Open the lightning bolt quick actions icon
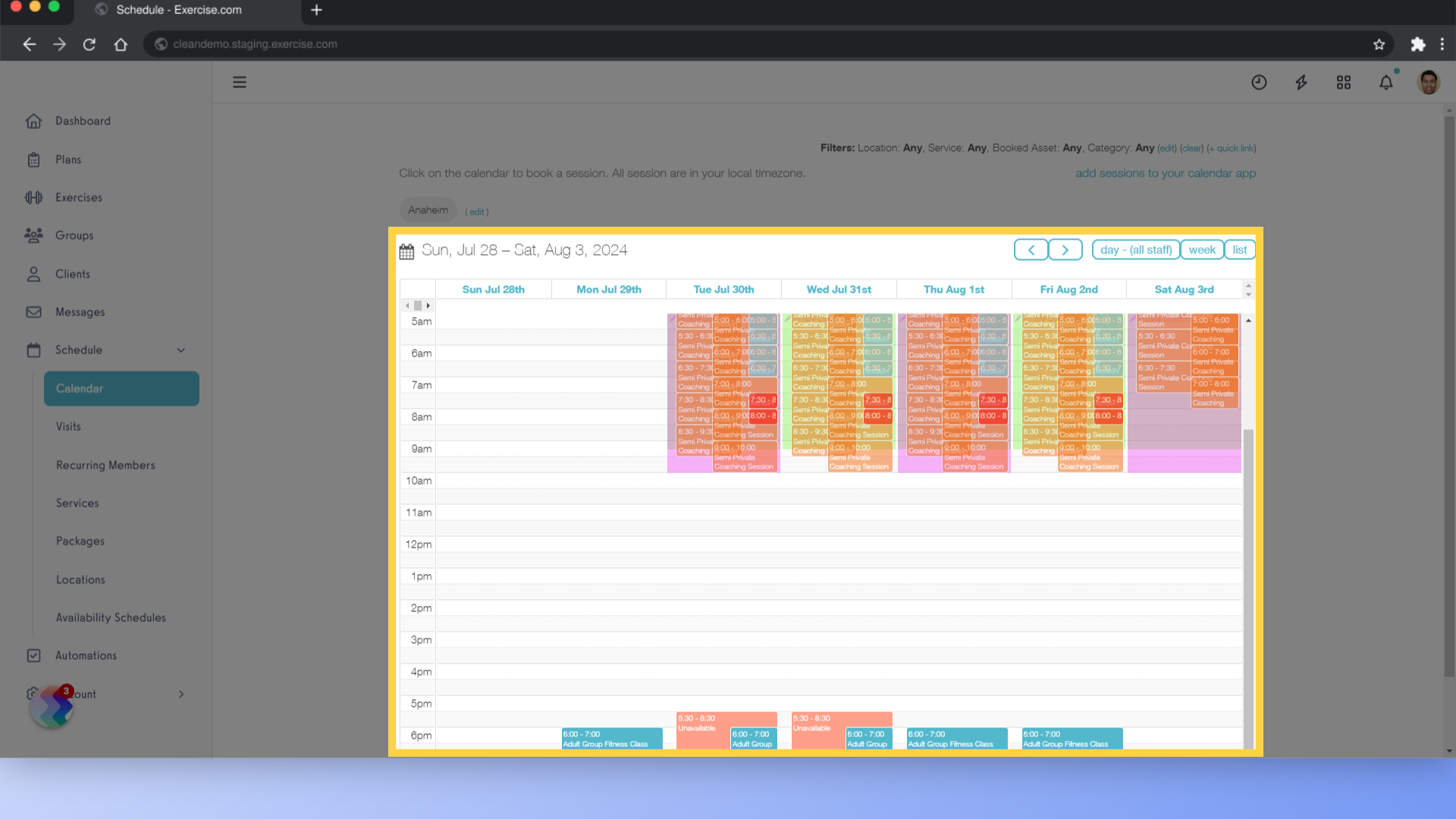 (1302, 82)
